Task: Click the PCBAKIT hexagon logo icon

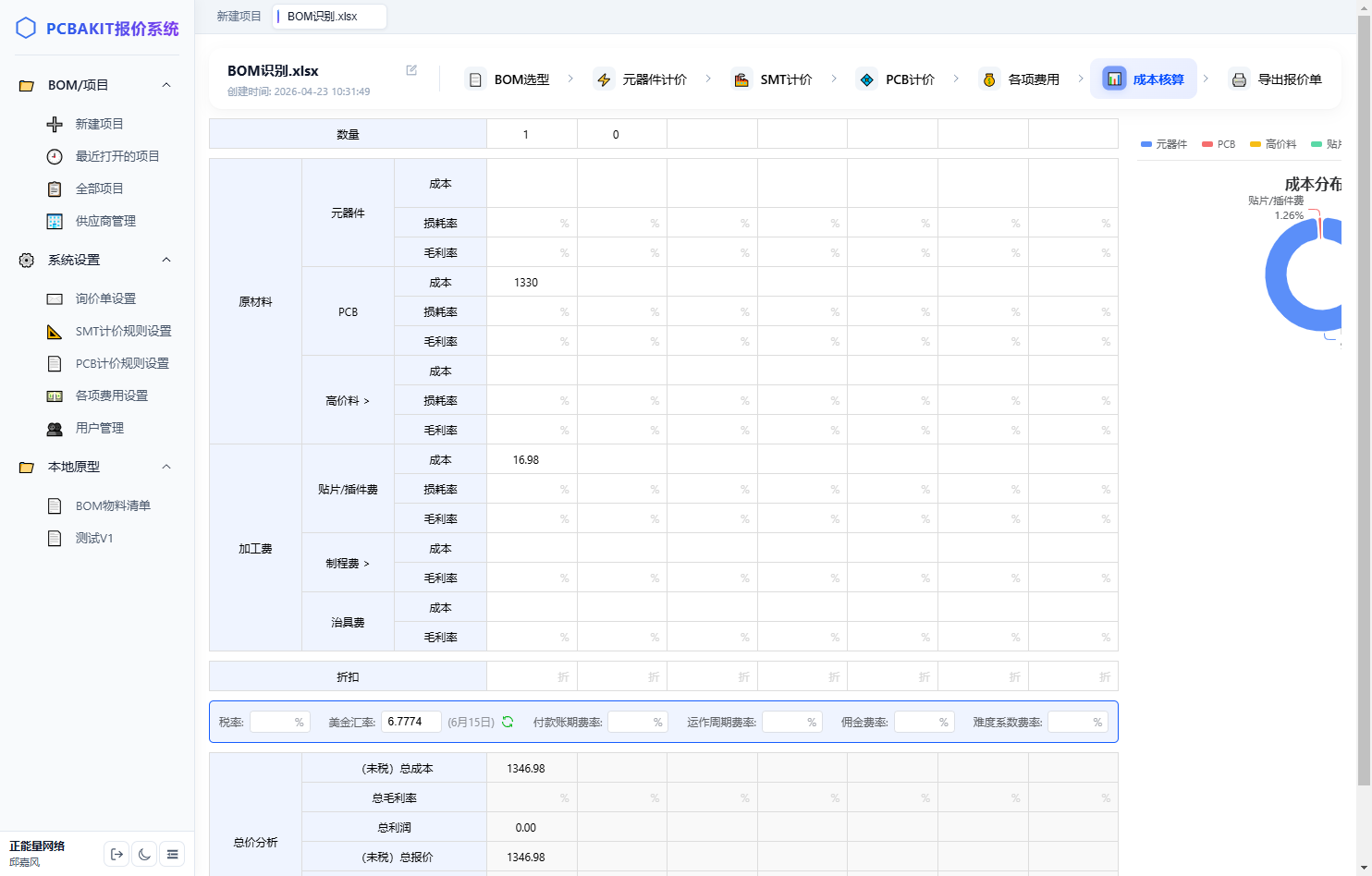Action: (27, 29)
